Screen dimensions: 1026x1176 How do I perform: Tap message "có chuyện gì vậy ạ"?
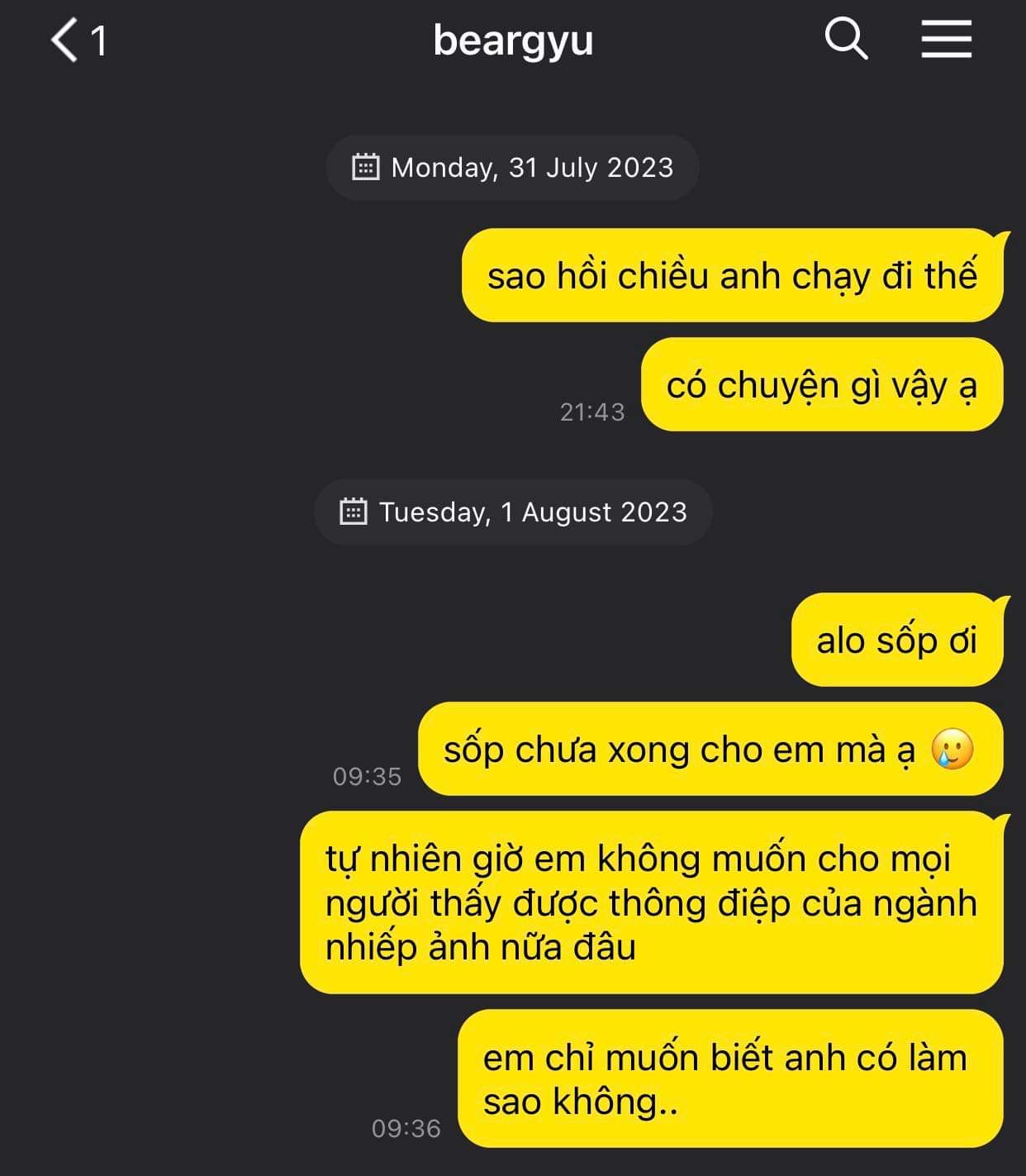click(x=823, y=384)
